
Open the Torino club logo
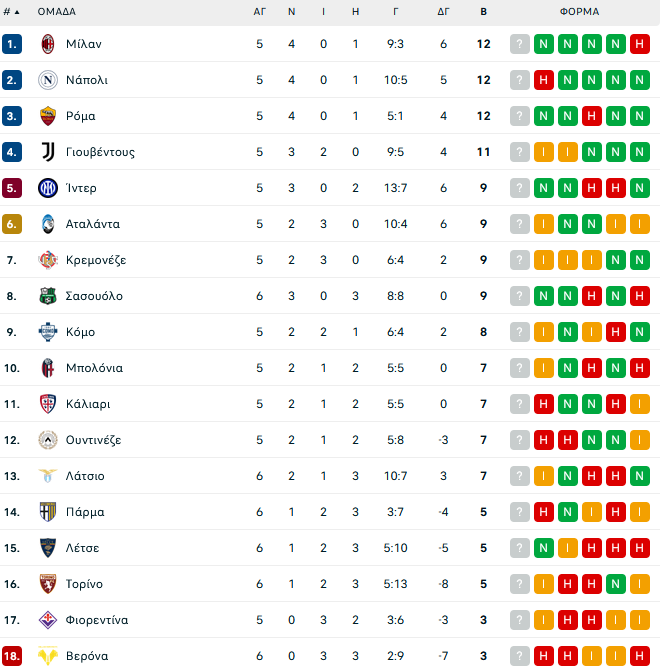[x=47, y=584]
